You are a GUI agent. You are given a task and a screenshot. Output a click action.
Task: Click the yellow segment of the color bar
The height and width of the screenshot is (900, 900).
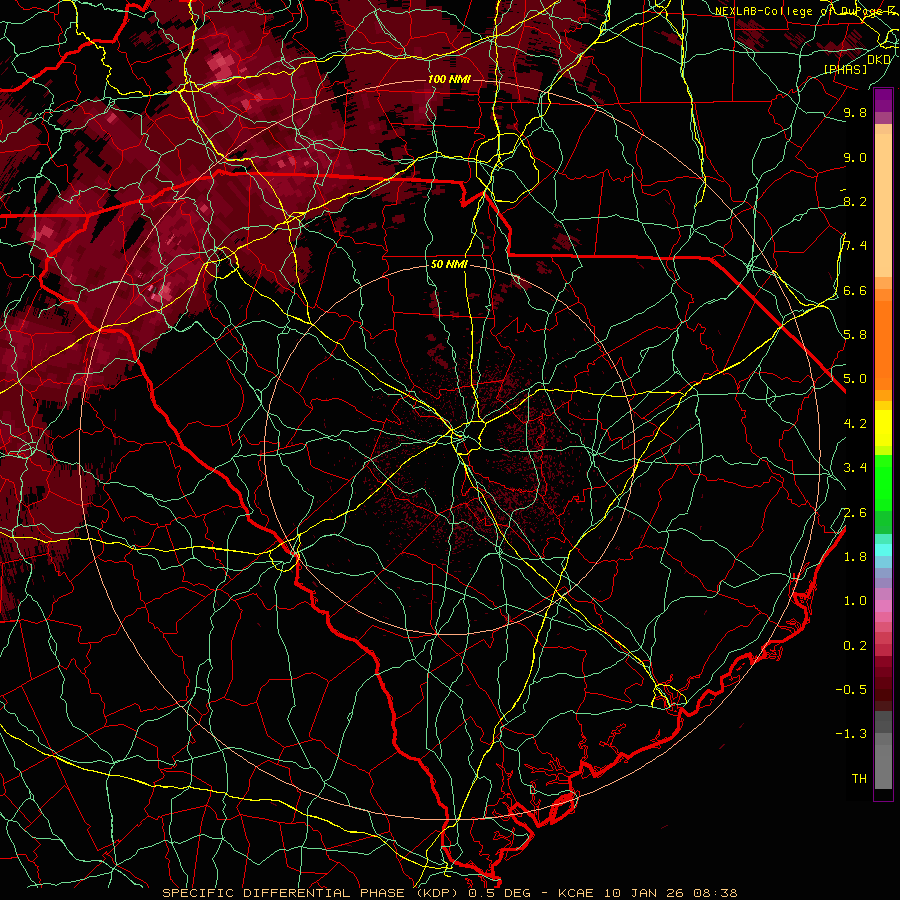coord(883,428)
